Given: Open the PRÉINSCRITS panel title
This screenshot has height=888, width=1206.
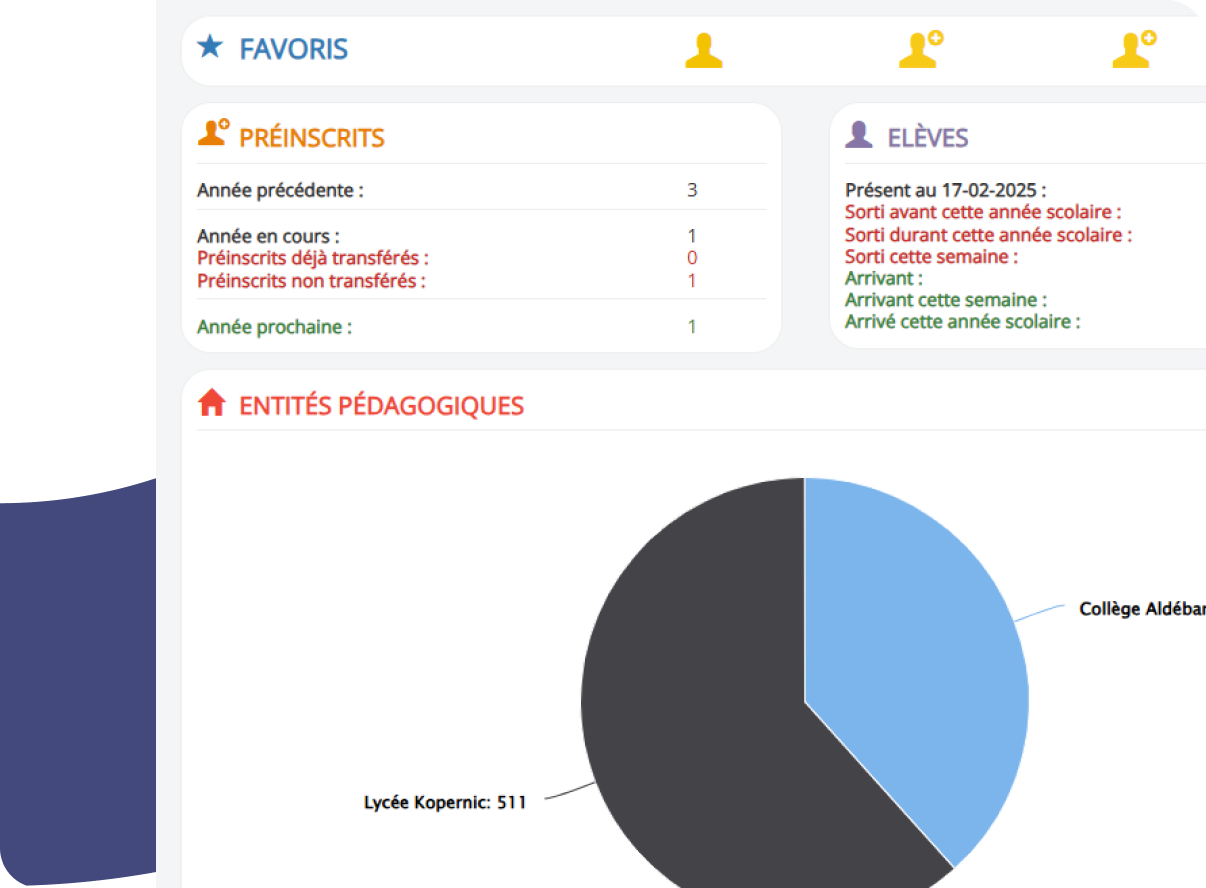Looking at the screenshot, I should point(312,138).
